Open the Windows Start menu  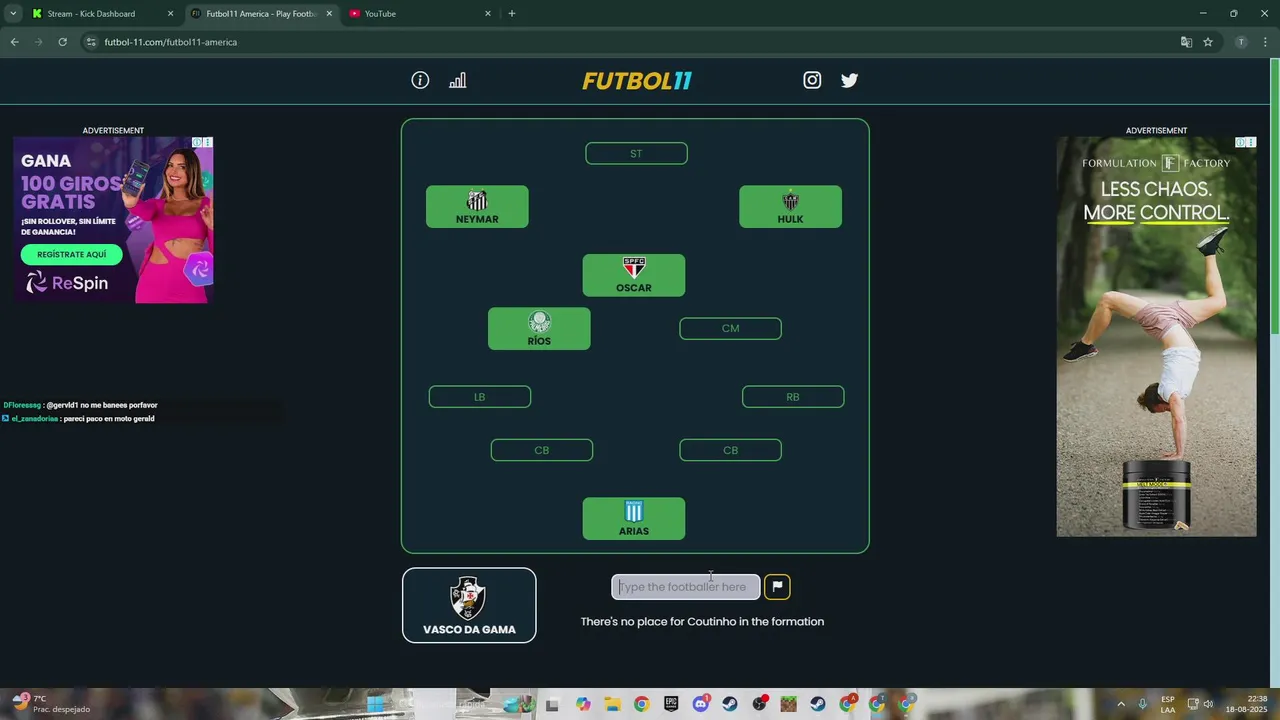pyautogui.click(x=374, y=704)
